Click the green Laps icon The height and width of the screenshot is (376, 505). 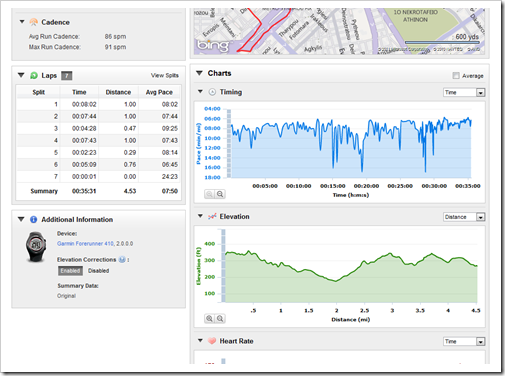click(x=34, y=75)
